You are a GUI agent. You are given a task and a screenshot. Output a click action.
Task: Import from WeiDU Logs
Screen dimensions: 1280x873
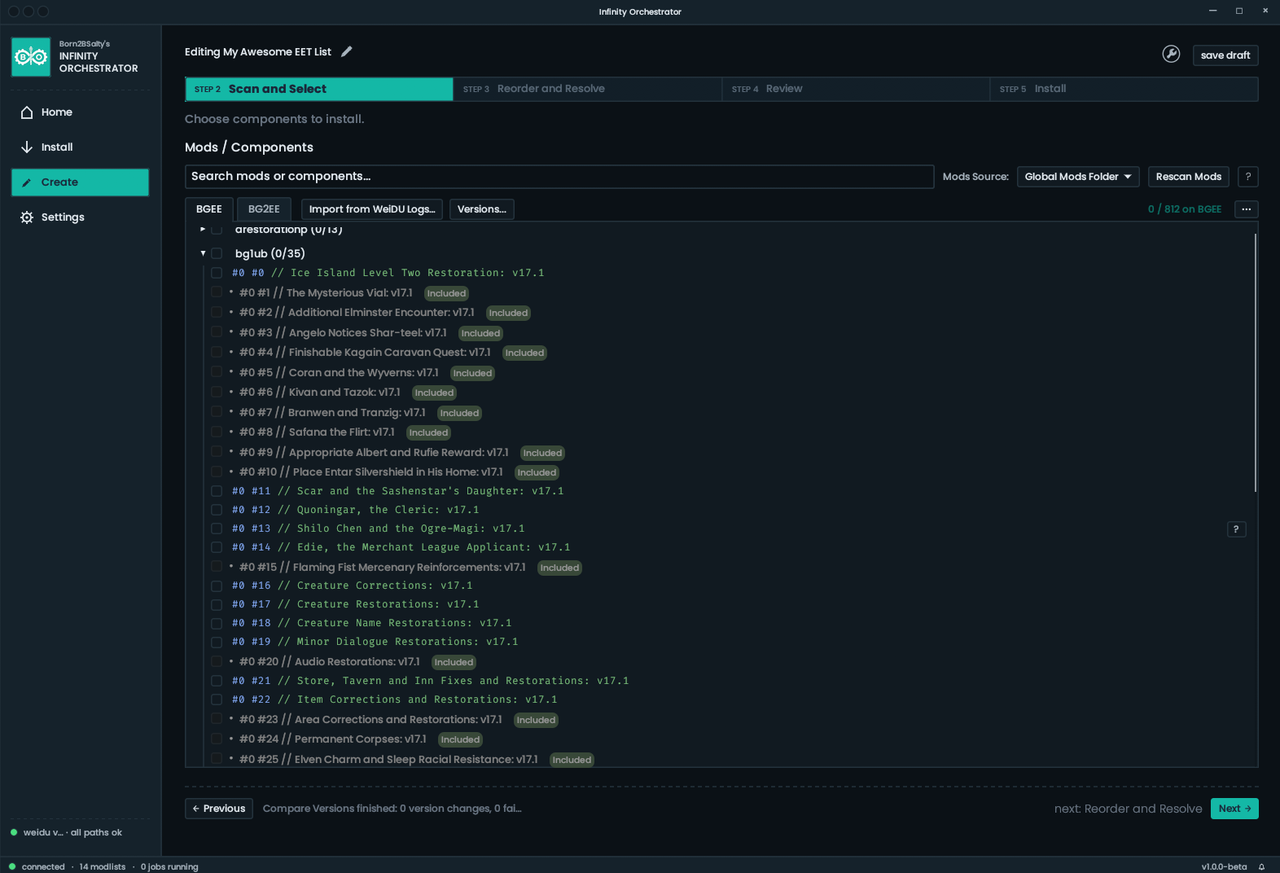[372, 209]
